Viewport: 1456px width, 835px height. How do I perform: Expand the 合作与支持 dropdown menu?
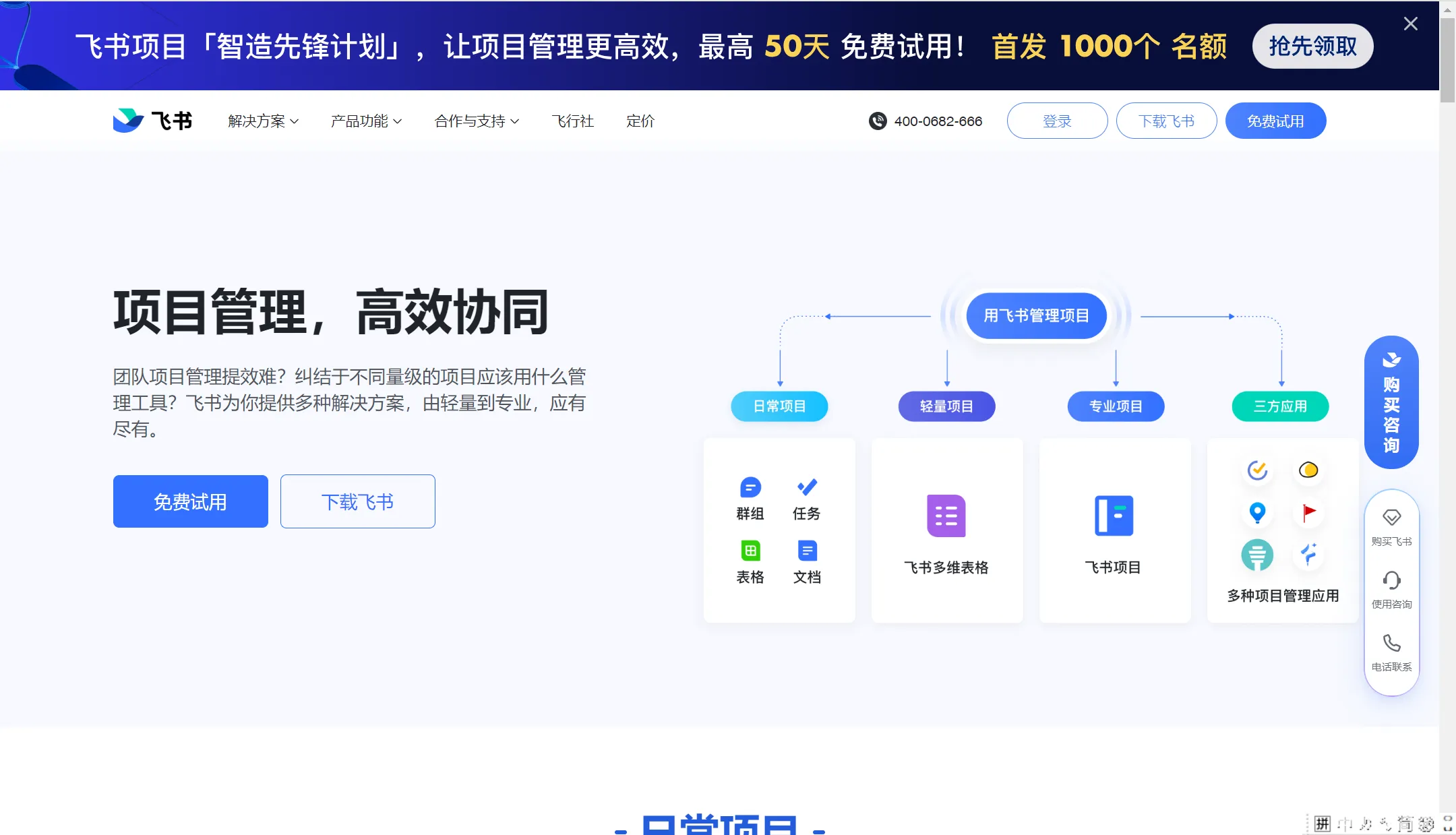click(x=477, y=121)
